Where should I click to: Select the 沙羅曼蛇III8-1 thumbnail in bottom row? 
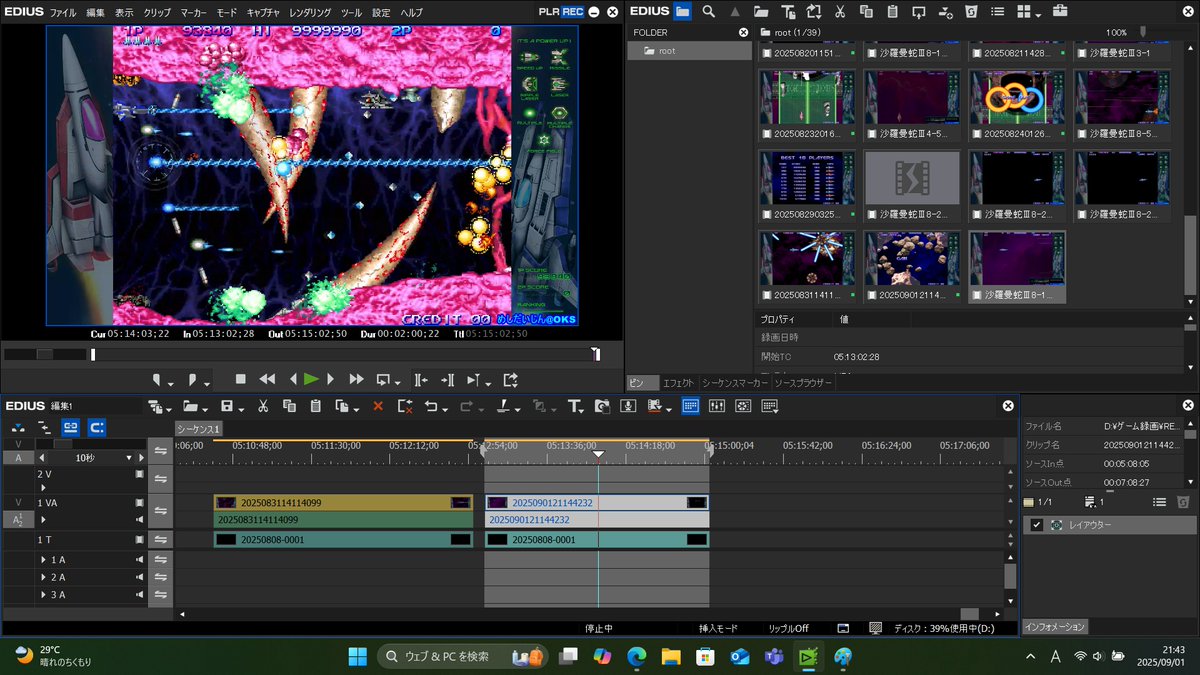pyautogui.click(x=1017, y=267)
